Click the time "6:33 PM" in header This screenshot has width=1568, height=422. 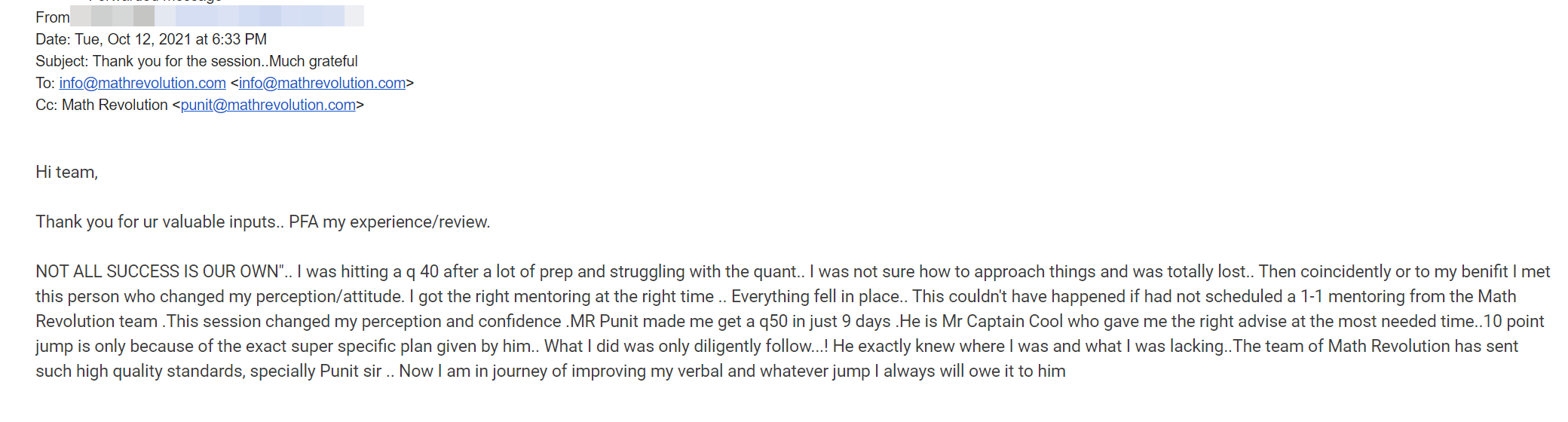[239, 39]
